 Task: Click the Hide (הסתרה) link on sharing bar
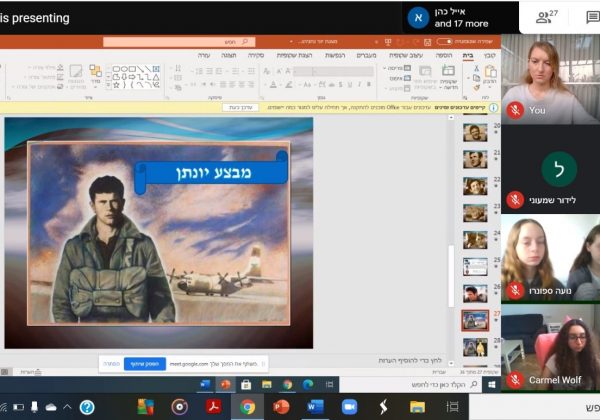click(x=111, y=364)
